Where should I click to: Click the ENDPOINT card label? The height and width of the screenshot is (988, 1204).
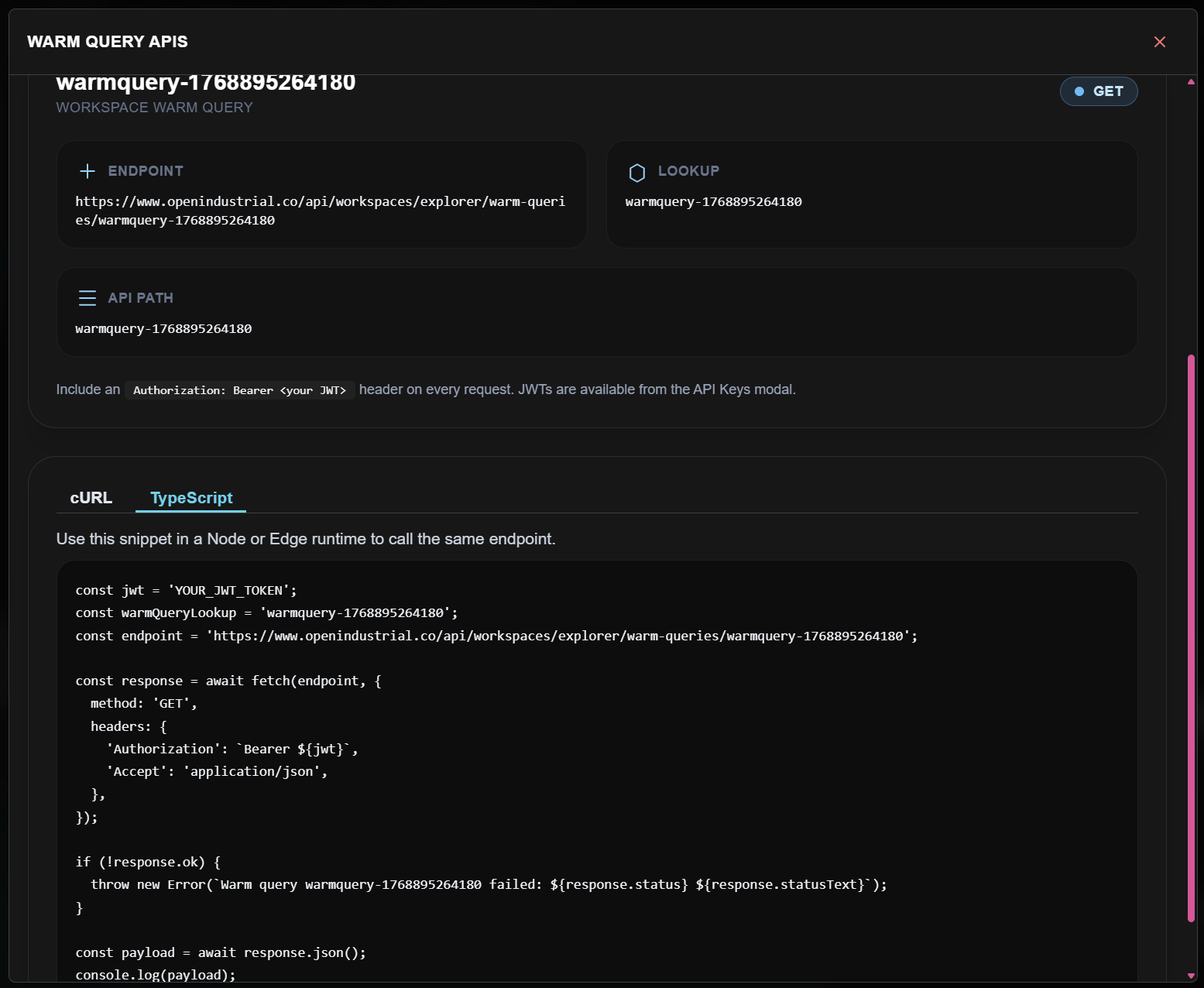point(146,171)
